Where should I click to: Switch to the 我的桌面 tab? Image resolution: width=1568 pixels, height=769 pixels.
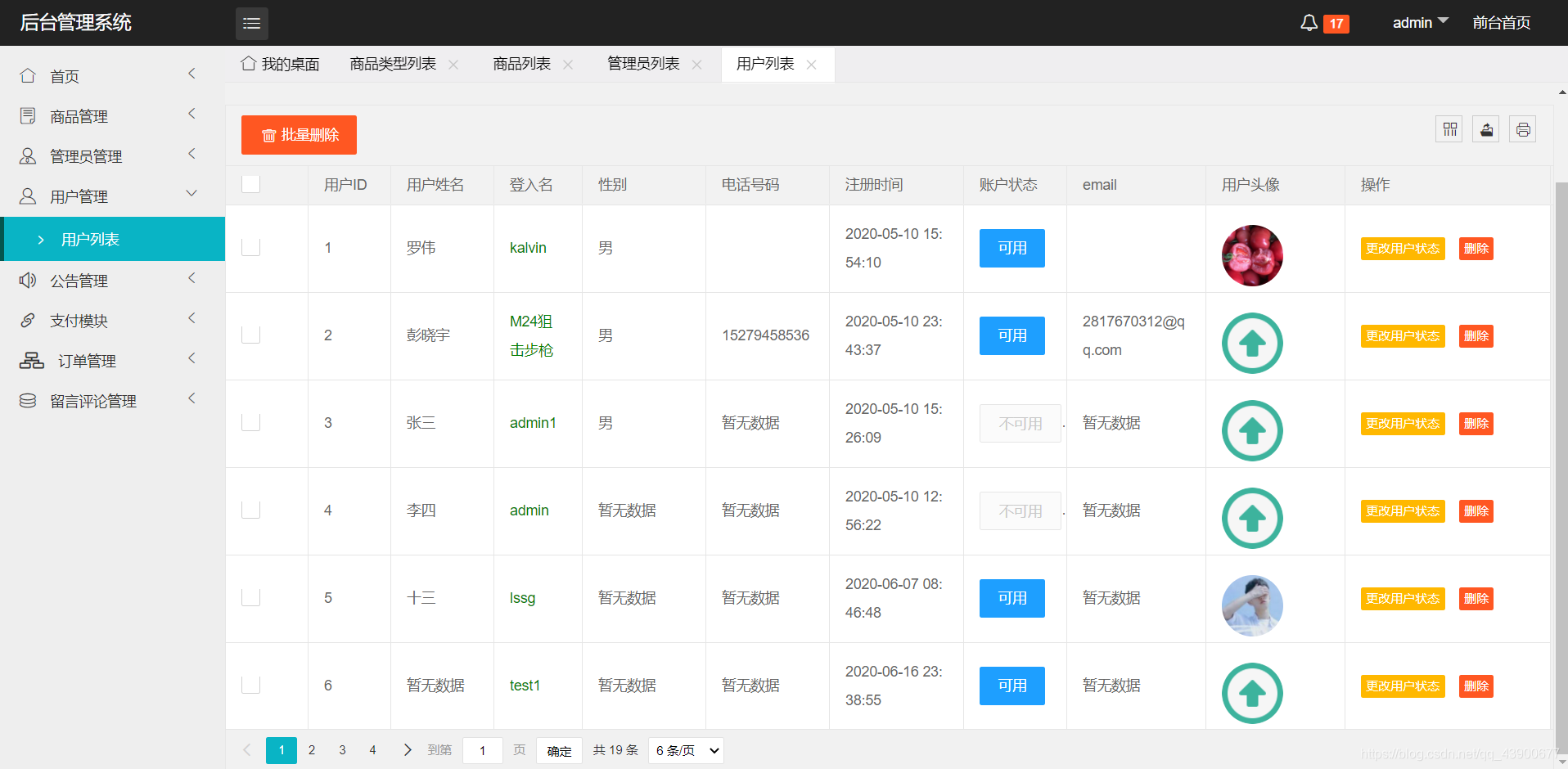(281, 64)
